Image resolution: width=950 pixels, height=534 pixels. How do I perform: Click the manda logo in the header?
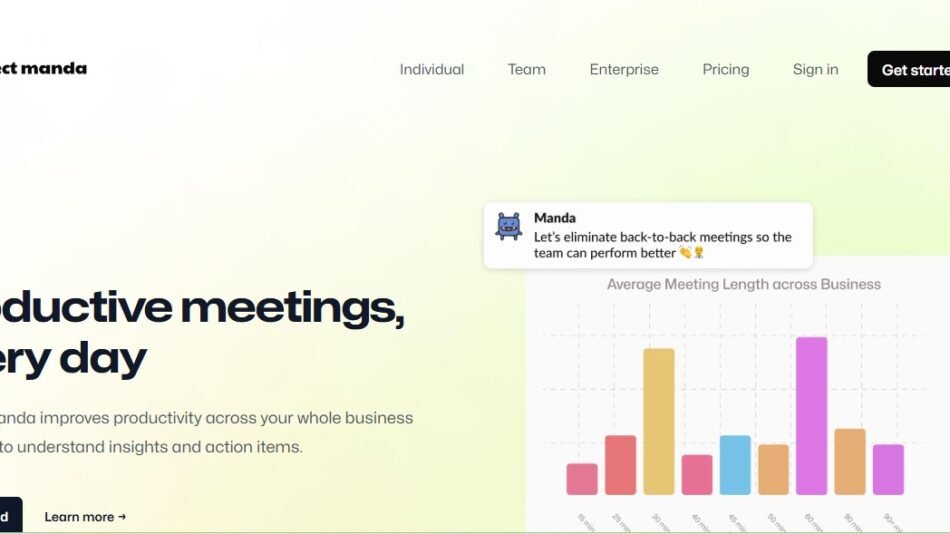pos(44,68)
